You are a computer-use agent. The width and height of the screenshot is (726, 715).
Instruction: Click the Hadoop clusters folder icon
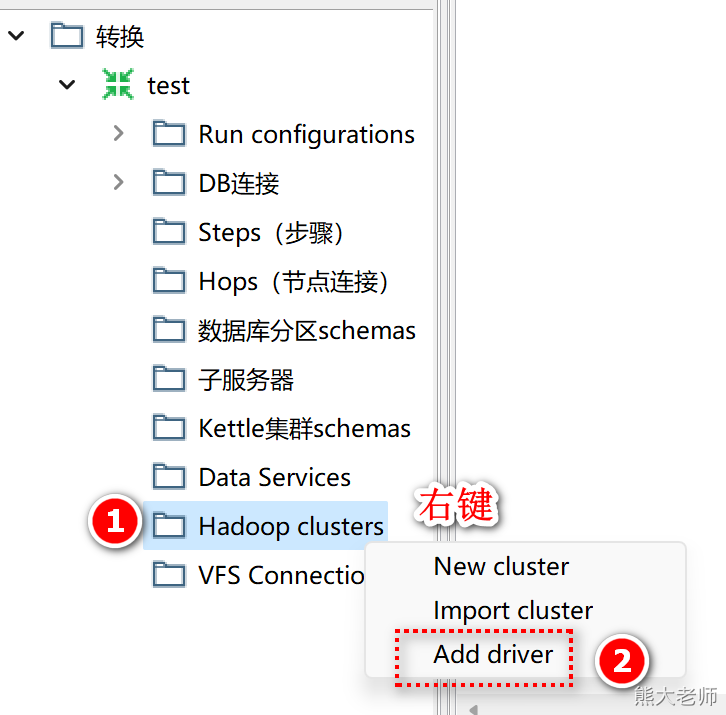[x=169, y=525]
